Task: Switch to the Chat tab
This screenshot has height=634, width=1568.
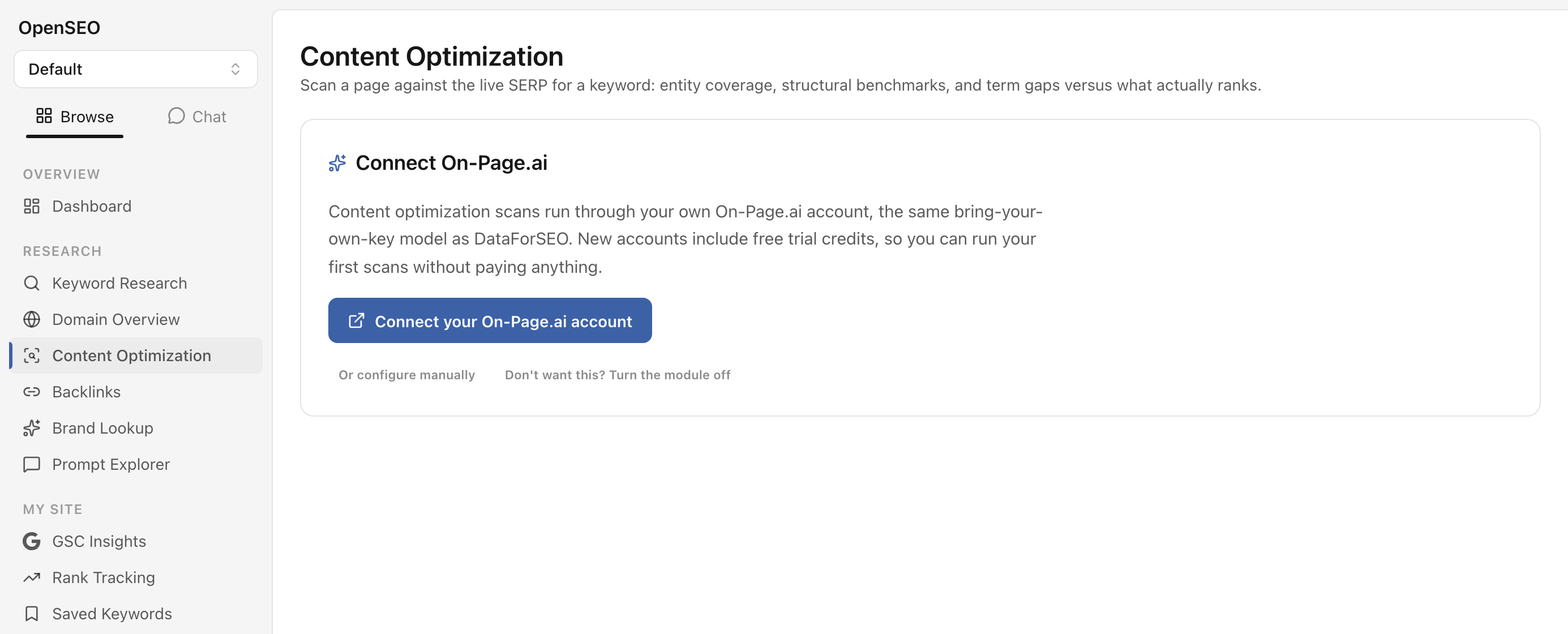Action: coord(196,116)
